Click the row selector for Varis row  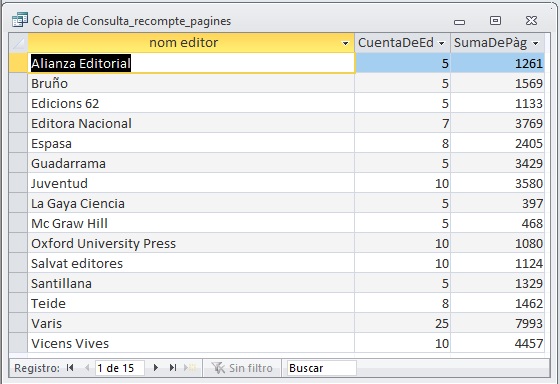(18, 323)
